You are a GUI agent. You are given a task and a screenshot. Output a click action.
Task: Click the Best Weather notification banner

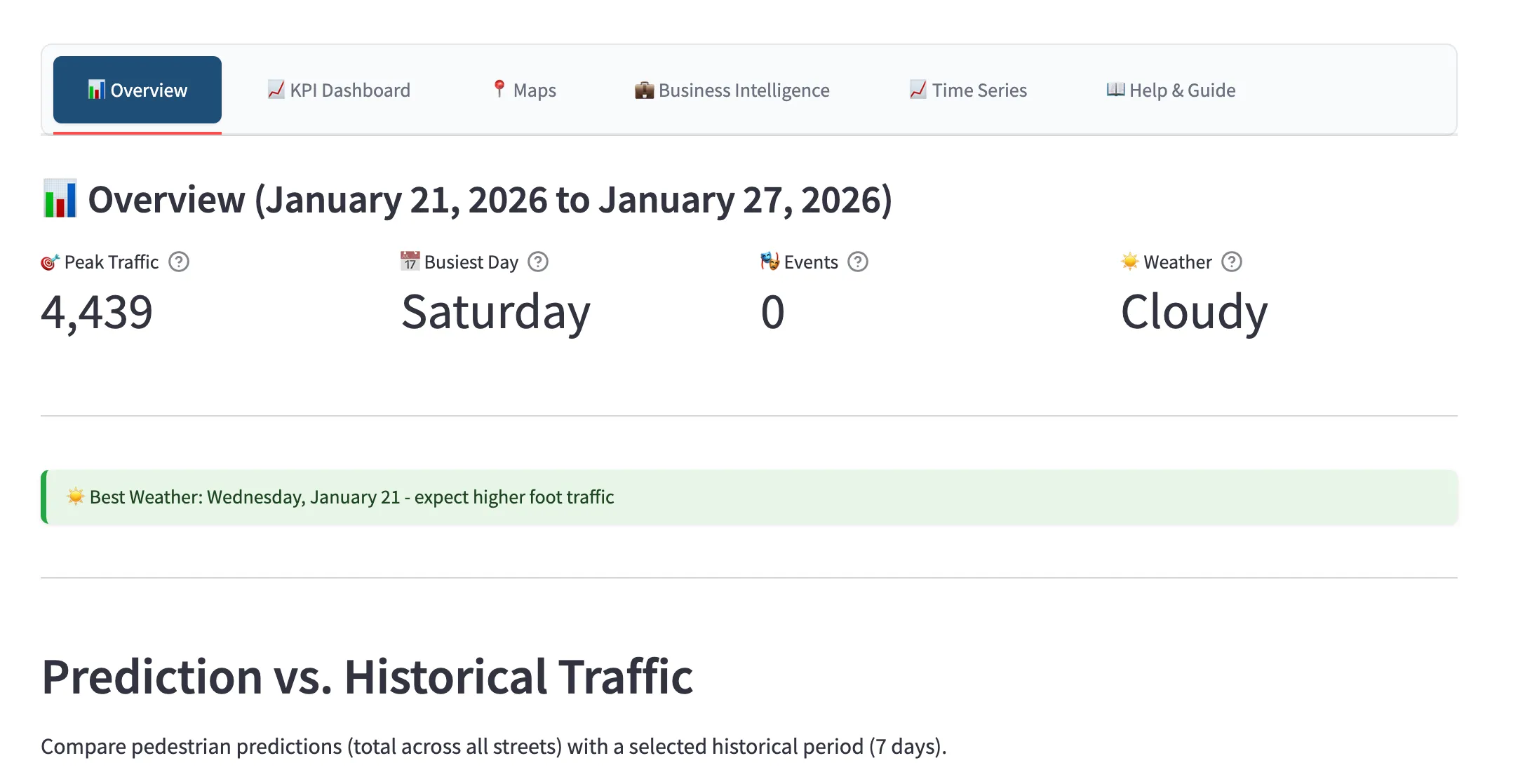click(749, 497)
